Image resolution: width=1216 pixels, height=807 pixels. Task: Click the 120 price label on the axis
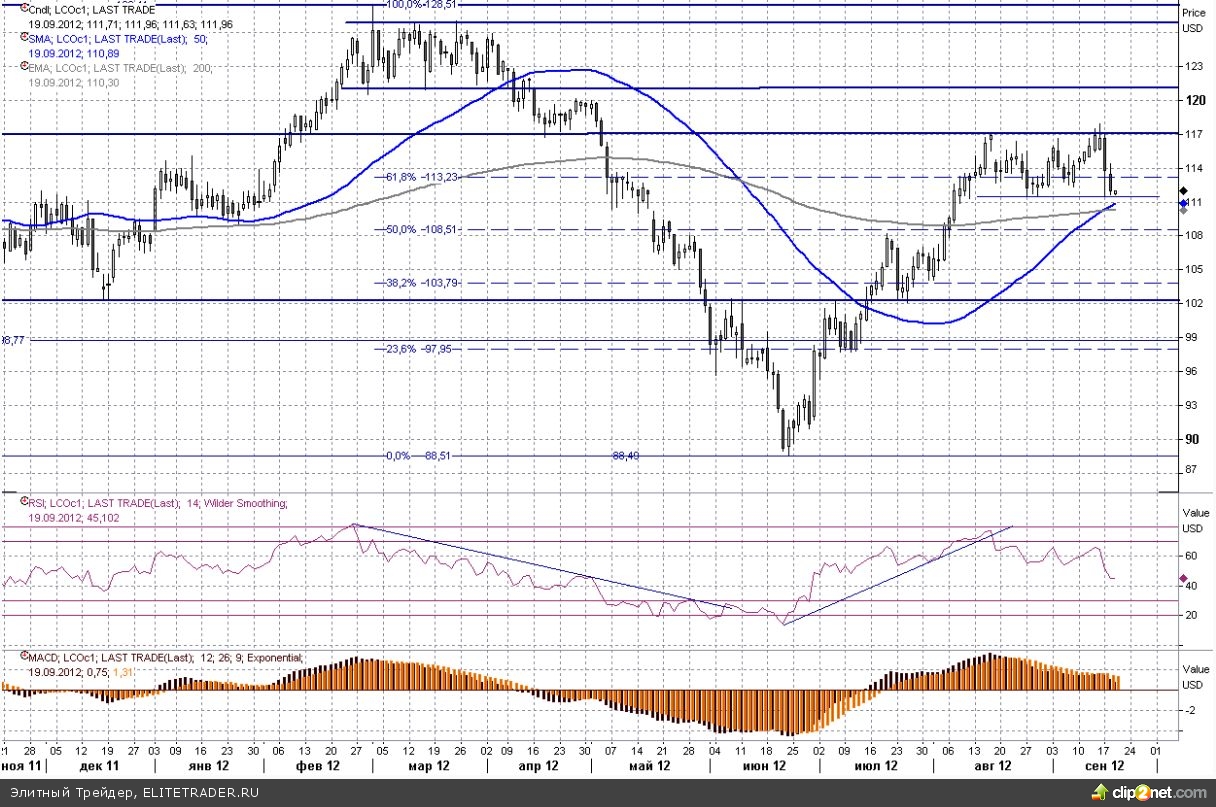click(x=1194, y=100)
